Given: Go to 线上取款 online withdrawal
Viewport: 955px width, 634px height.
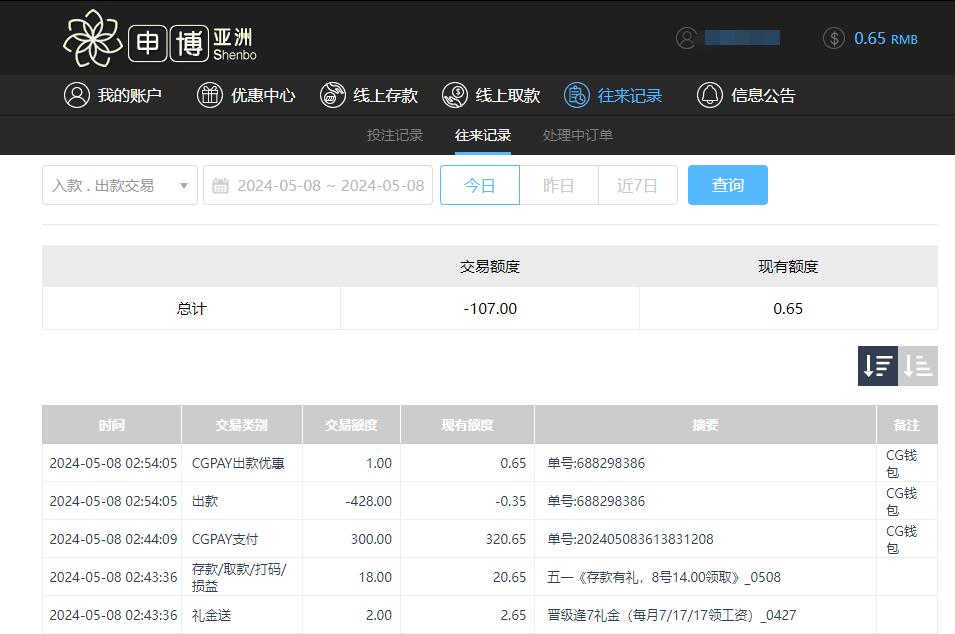Looking at the screenshot, I should click(491, 95).
